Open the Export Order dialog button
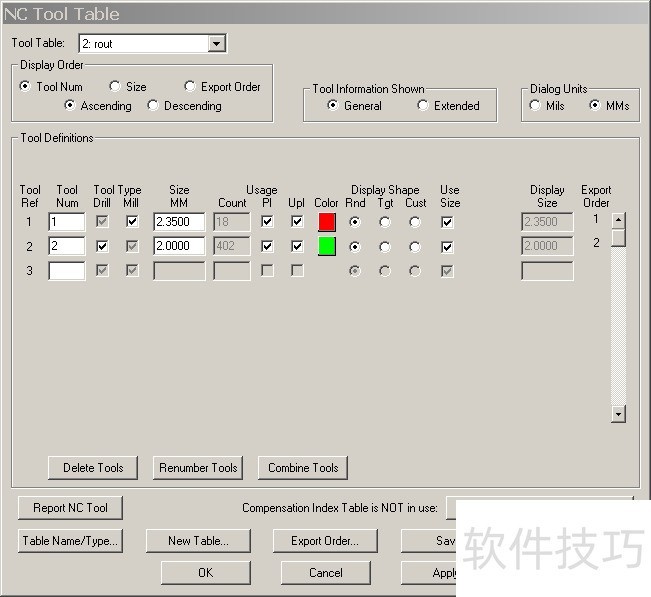The height and width of the screenshot is (597, 651). pos(319,541)
